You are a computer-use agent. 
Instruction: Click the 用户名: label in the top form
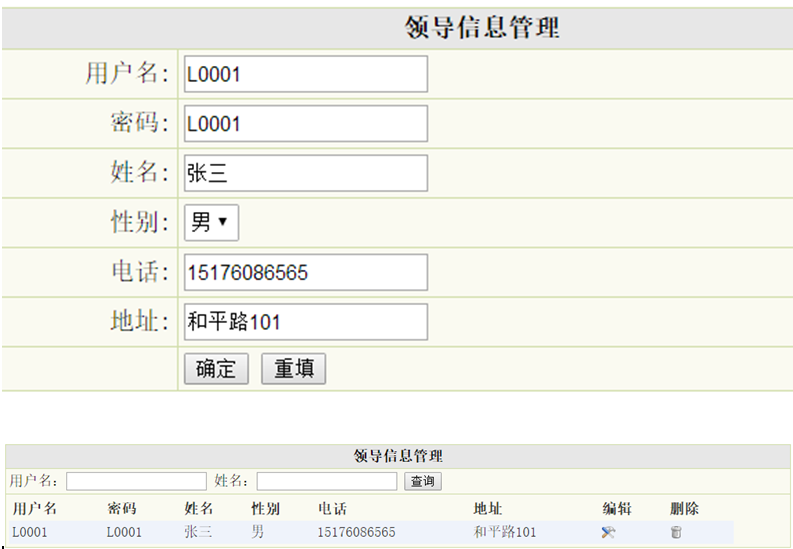[x=127, y=73]
